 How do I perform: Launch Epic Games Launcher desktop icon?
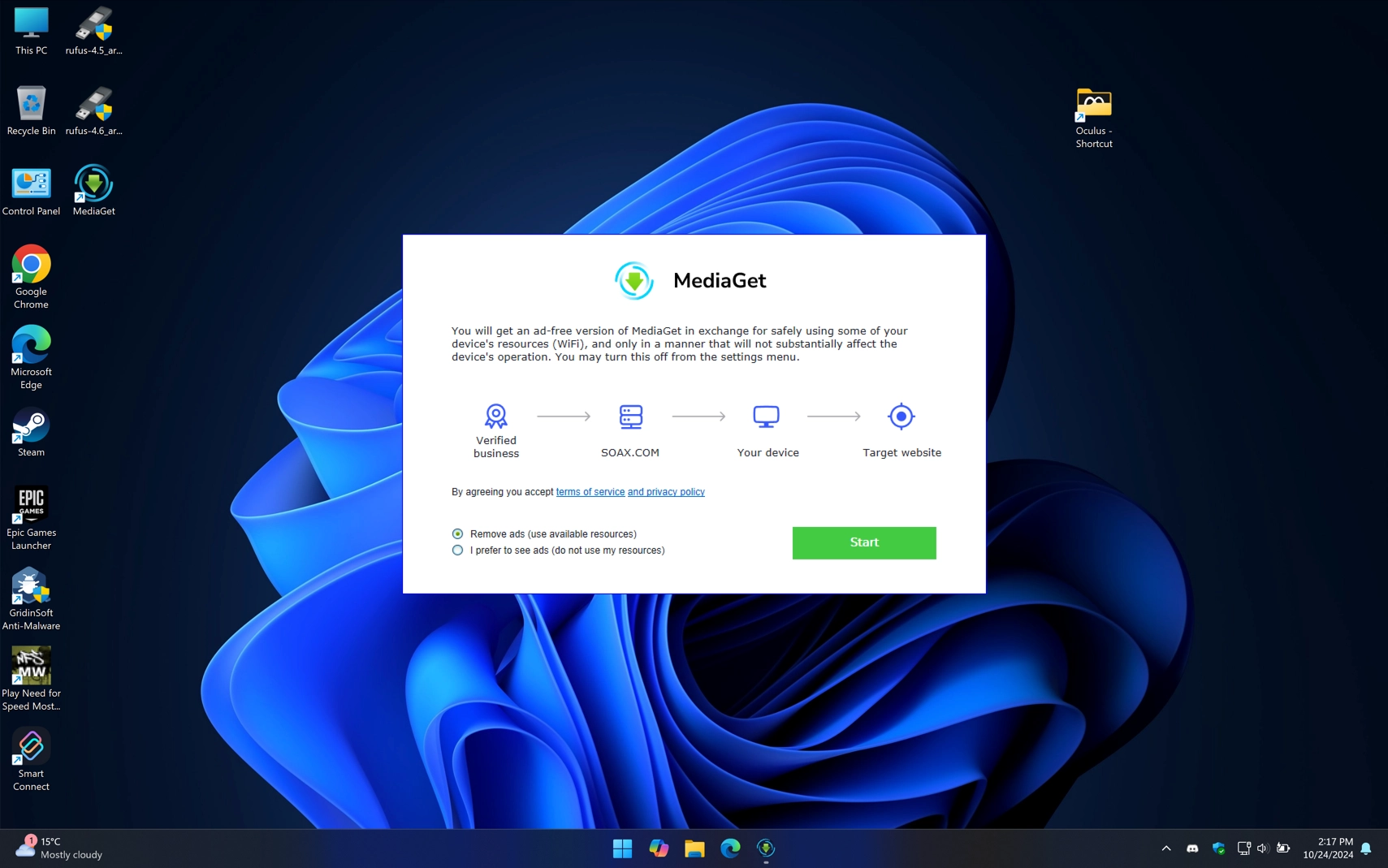[x=31, y=502]
